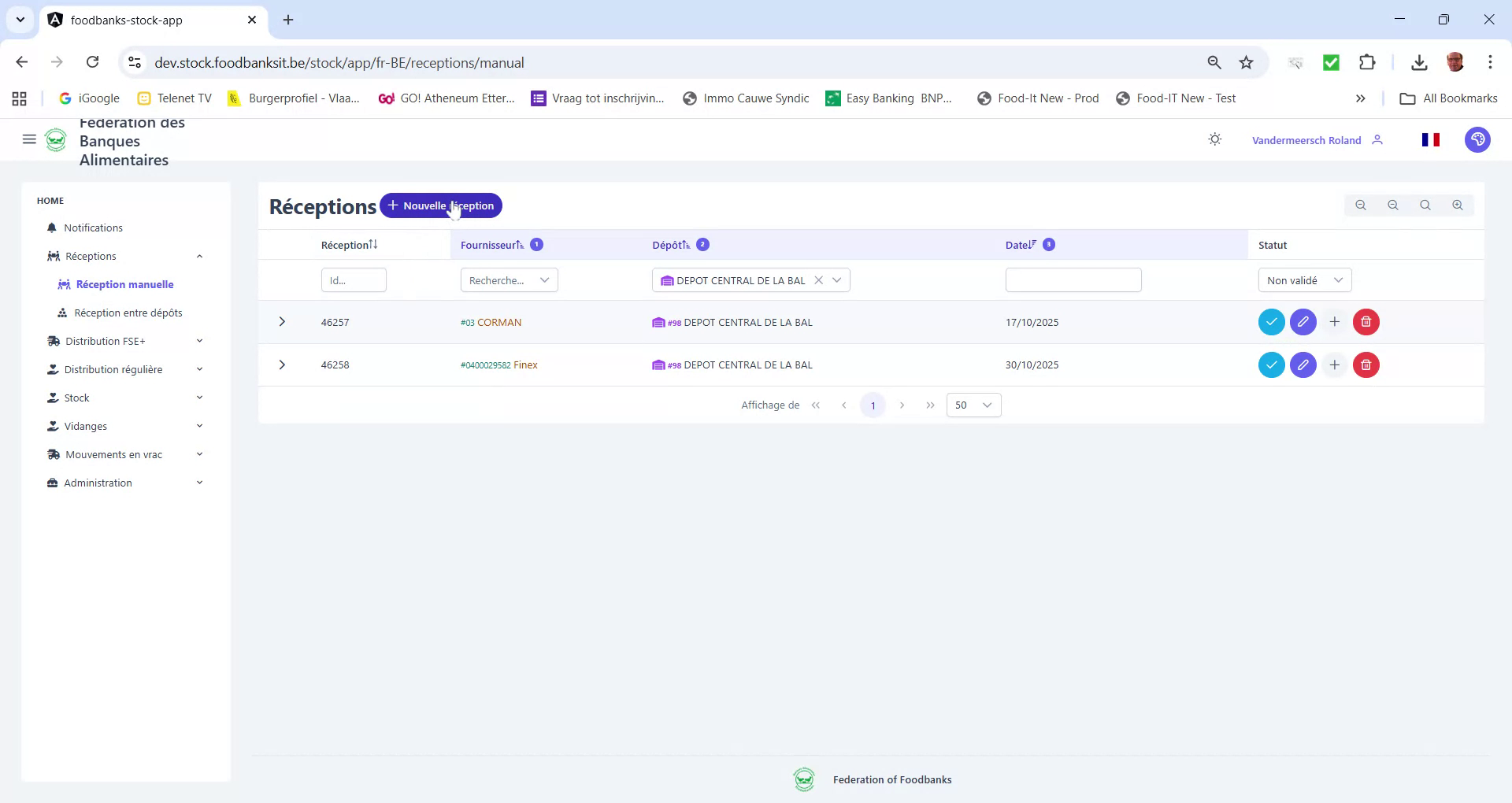1512x803 pixels.
Task: Add a line to reception 46258 via plus icon
Action: click(x=1334, y=364)
